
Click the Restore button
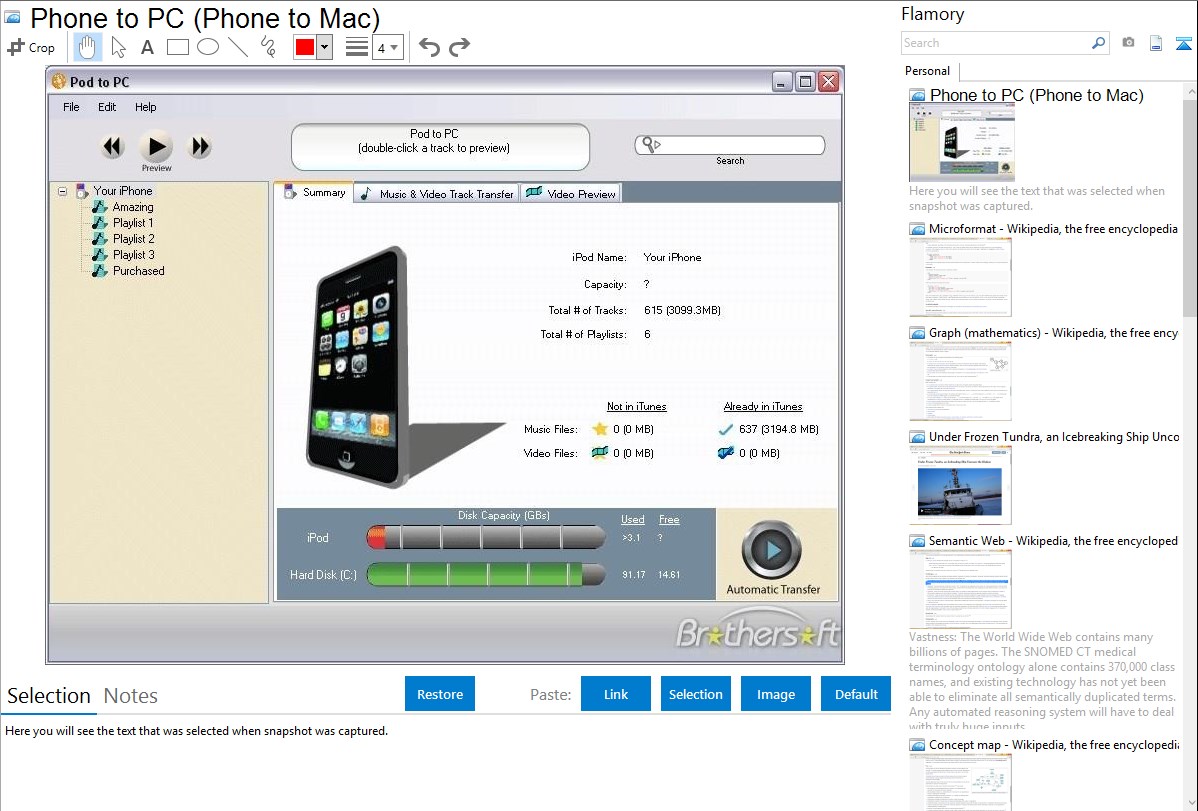point(440,694)
